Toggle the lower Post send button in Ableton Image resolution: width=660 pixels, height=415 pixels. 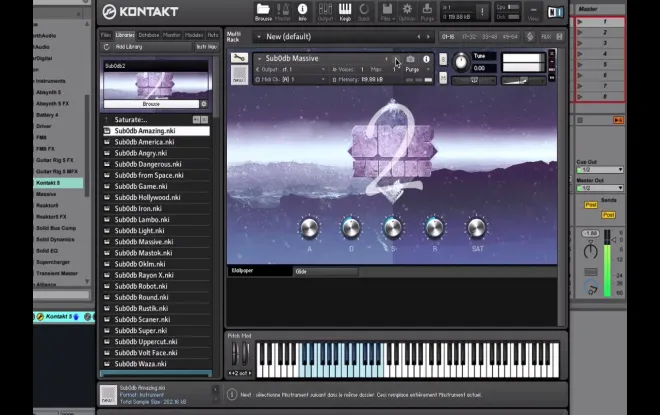click(x=608, y=215)
